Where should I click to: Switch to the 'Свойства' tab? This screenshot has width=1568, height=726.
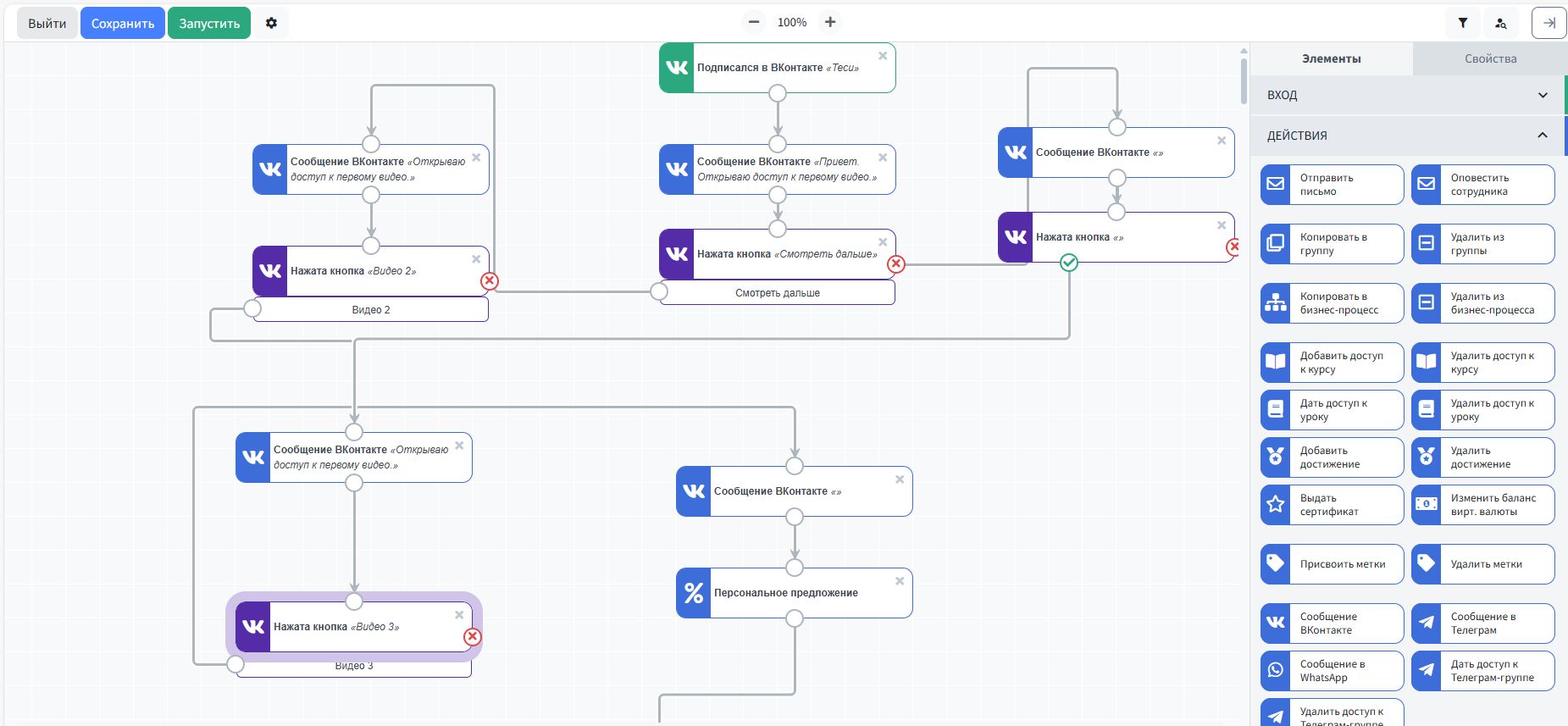pos(1490,58)
